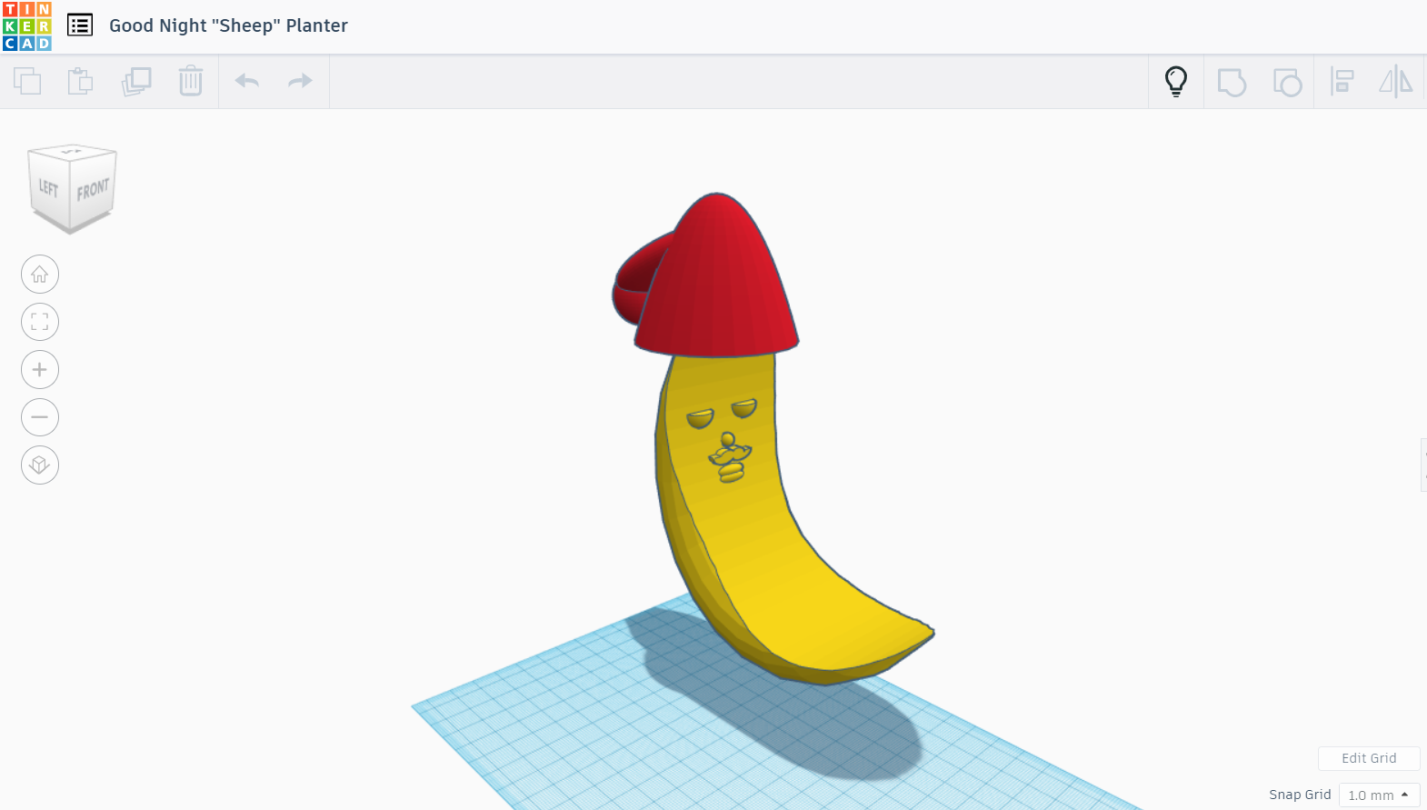Open the designs list icon beside the title
Screen dimensions: 1427x810
click(80, 25)
